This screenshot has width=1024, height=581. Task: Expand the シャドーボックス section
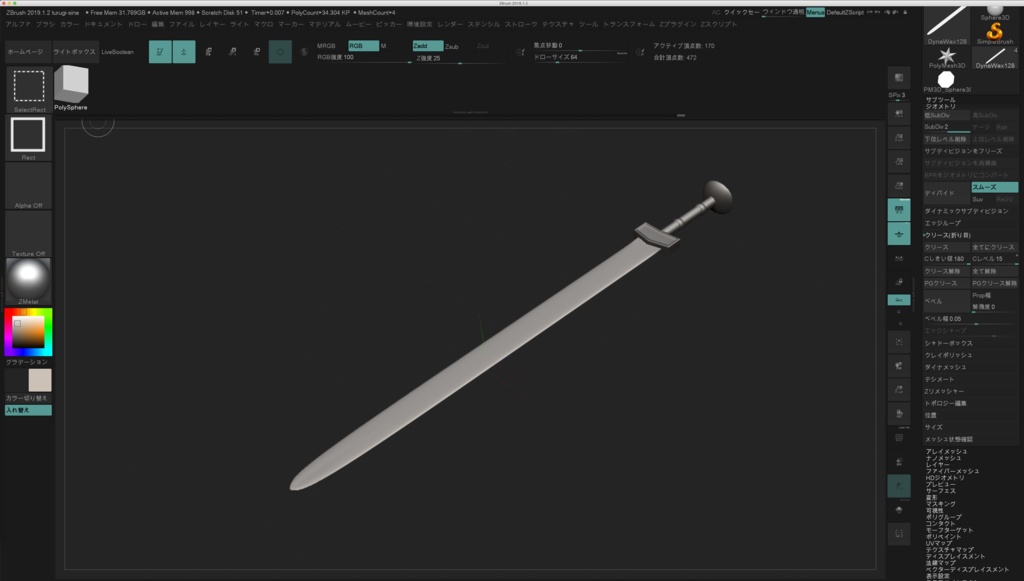[x=948, y=343]
